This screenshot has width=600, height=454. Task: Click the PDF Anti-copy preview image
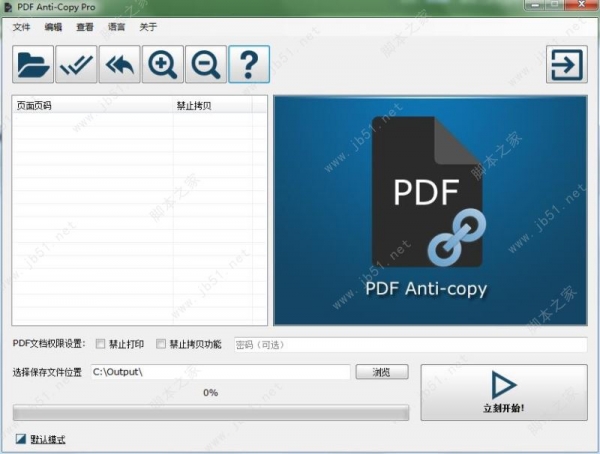[x=430, y=211]
